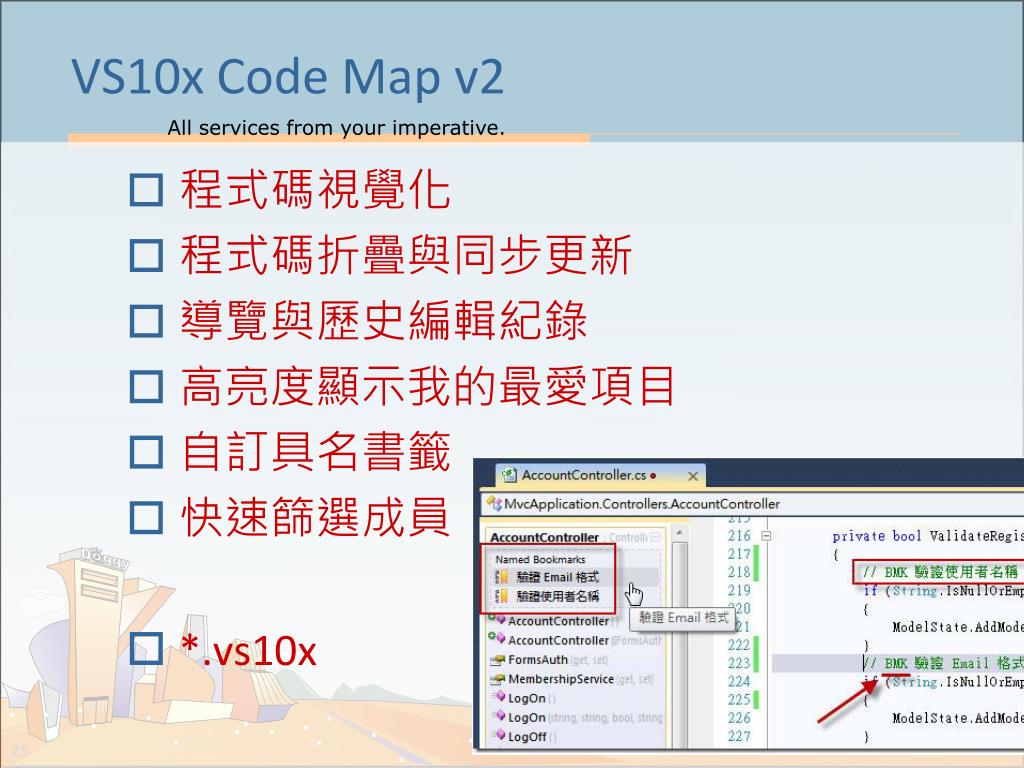The width and height of the screenshot is (1024, 768).
Task: Click the parameterless AccountController() constructor icon
Action: (x=496, y=620)
